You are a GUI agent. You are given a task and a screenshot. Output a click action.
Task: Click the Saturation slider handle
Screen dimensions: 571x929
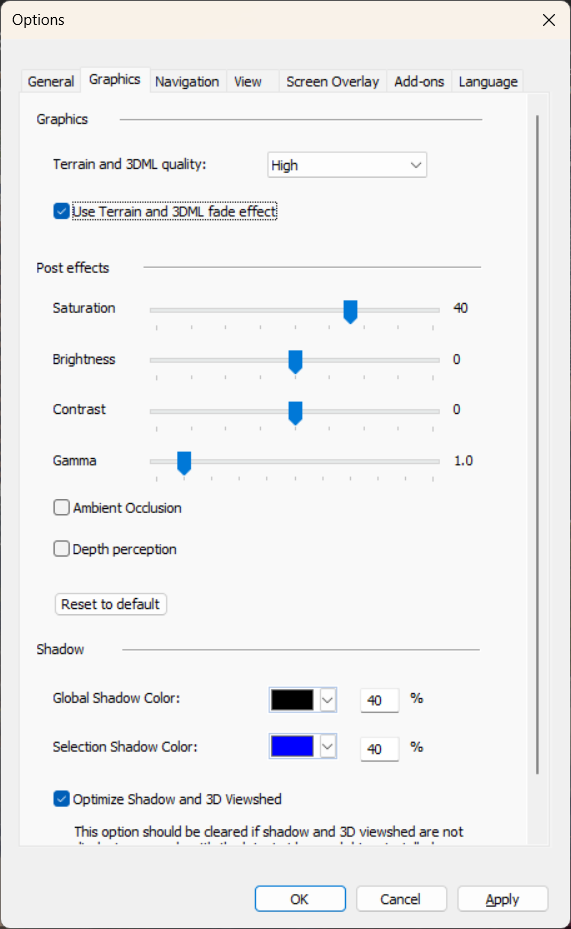(x=351, y=311)
